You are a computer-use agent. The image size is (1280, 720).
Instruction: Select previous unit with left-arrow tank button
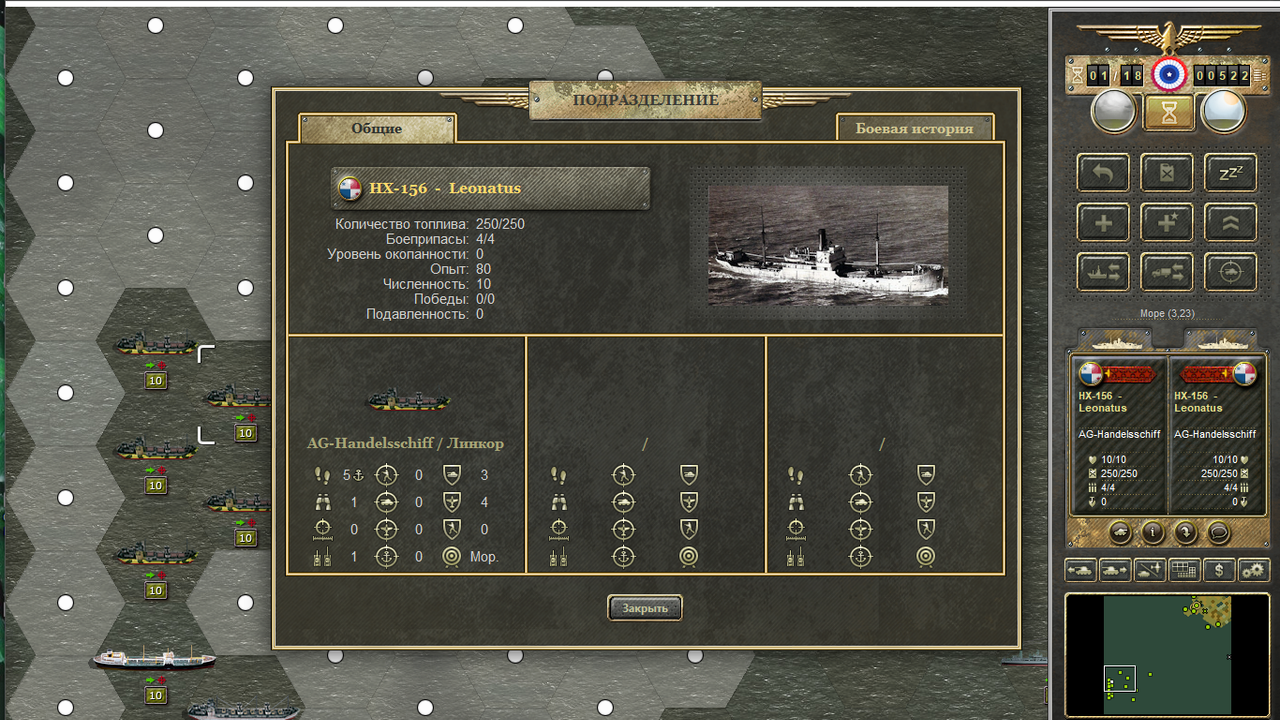(1082, 570)
